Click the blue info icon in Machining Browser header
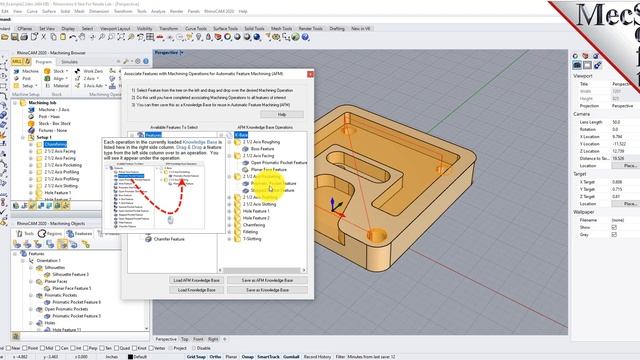This screenshot has height=360, width=640. click(x=146, y=61)
